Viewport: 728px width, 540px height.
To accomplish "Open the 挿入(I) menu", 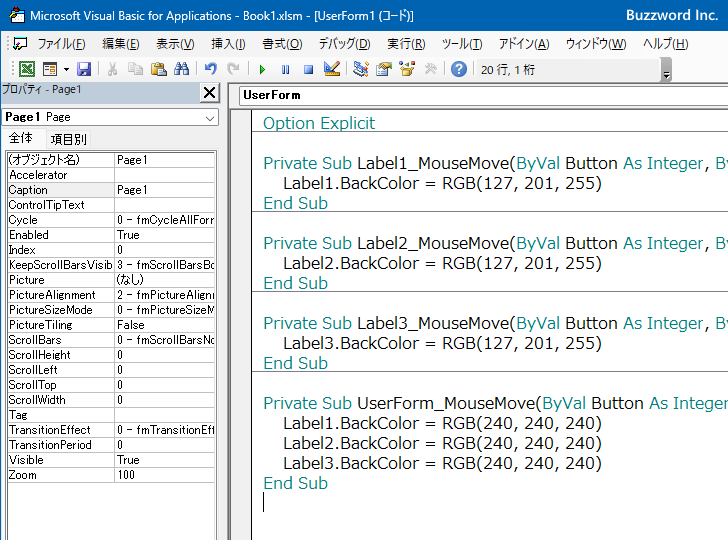I will coord(228,44).
